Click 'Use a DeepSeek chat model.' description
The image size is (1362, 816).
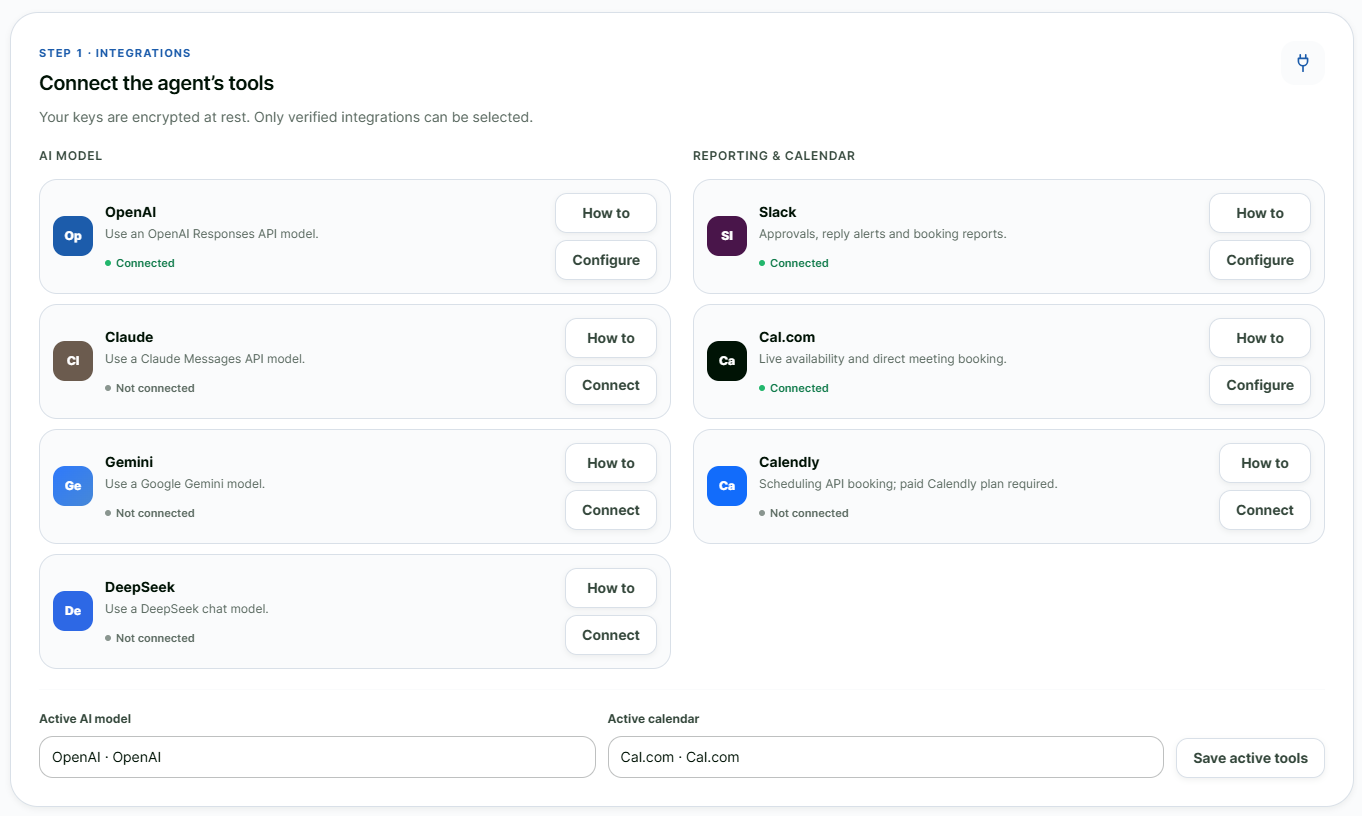click(x=187, y=609)
